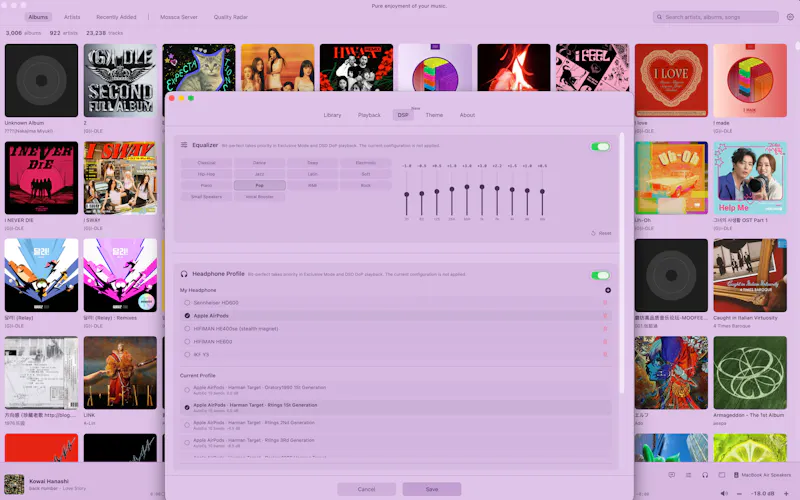
Task: Click the settings dialog vertical scrollbar
Action: (x=621, y=263)
